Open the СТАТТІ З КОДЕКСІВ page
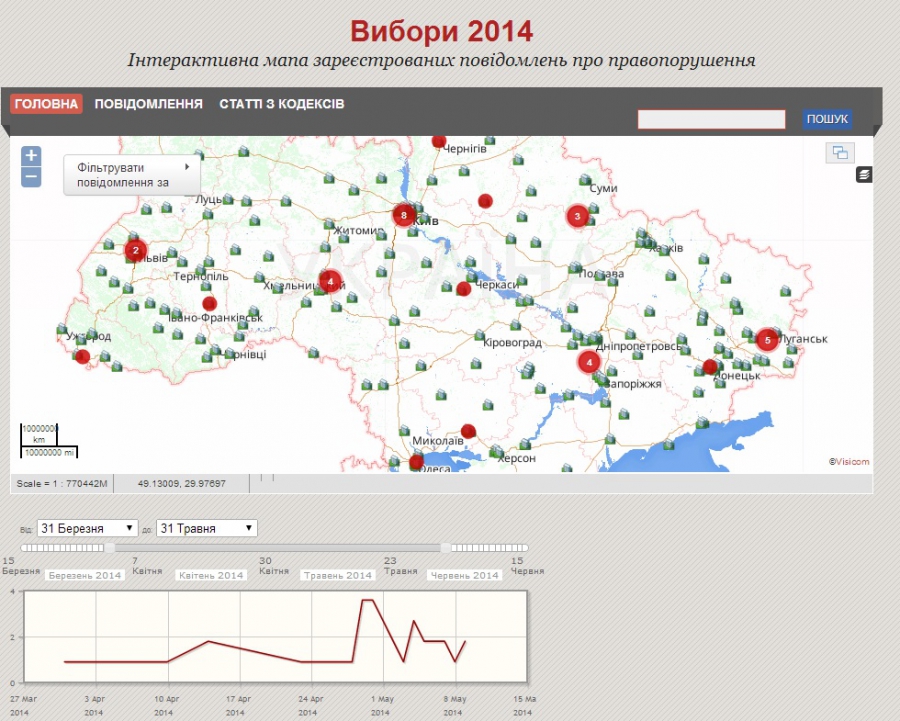The image size is (900, 721). point(282,104)
